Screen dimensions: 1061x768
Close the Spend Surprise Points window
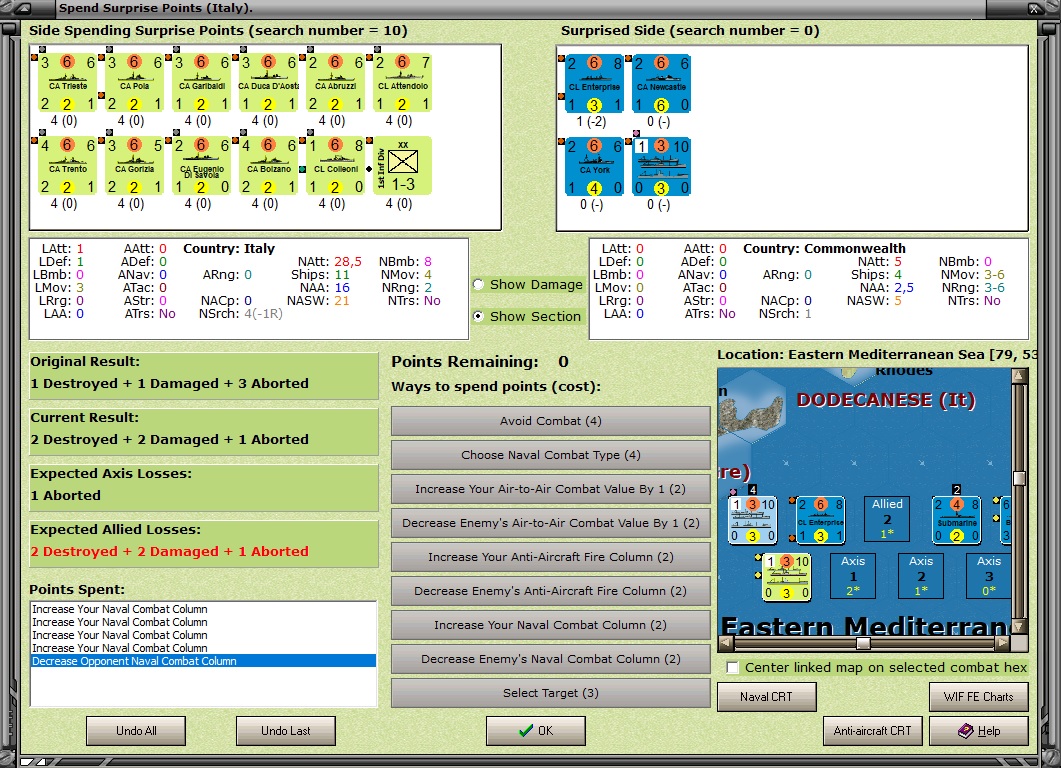coord(1035,9)
